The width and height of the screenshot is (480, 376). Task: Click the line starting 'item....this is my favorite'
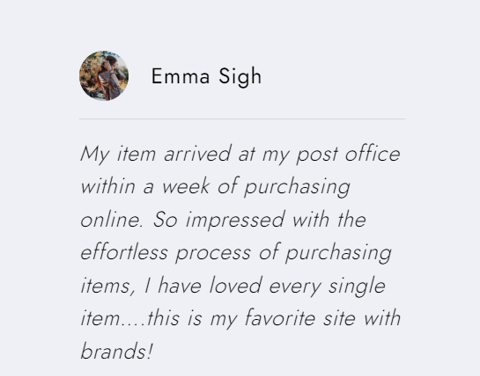pyautogui.click(x=240, y=319)
